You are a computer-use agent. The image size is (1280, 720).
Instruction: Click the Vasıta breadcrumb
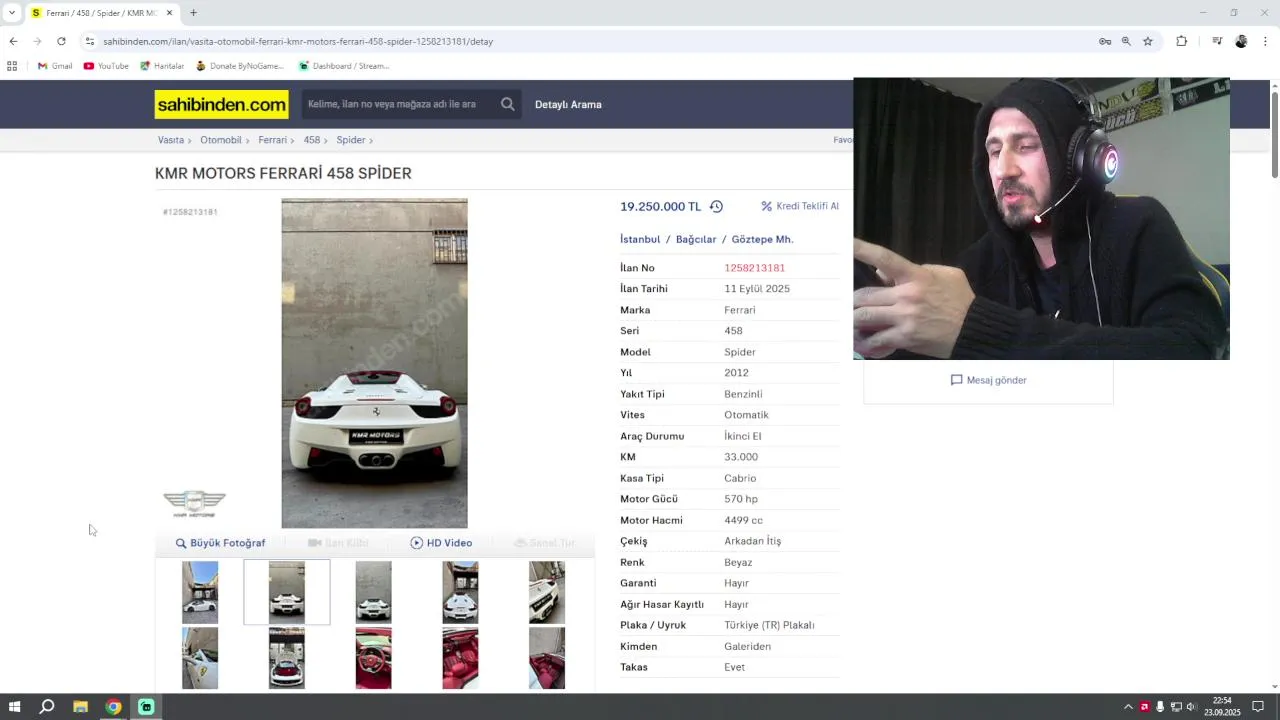(171, 140)
